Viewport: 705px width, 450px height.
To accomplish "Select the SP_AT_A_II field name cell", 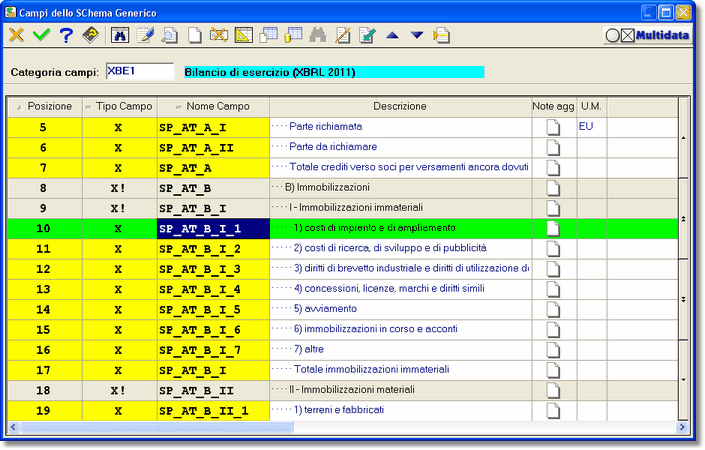I will pyautogui.click(x=214, y=148).
